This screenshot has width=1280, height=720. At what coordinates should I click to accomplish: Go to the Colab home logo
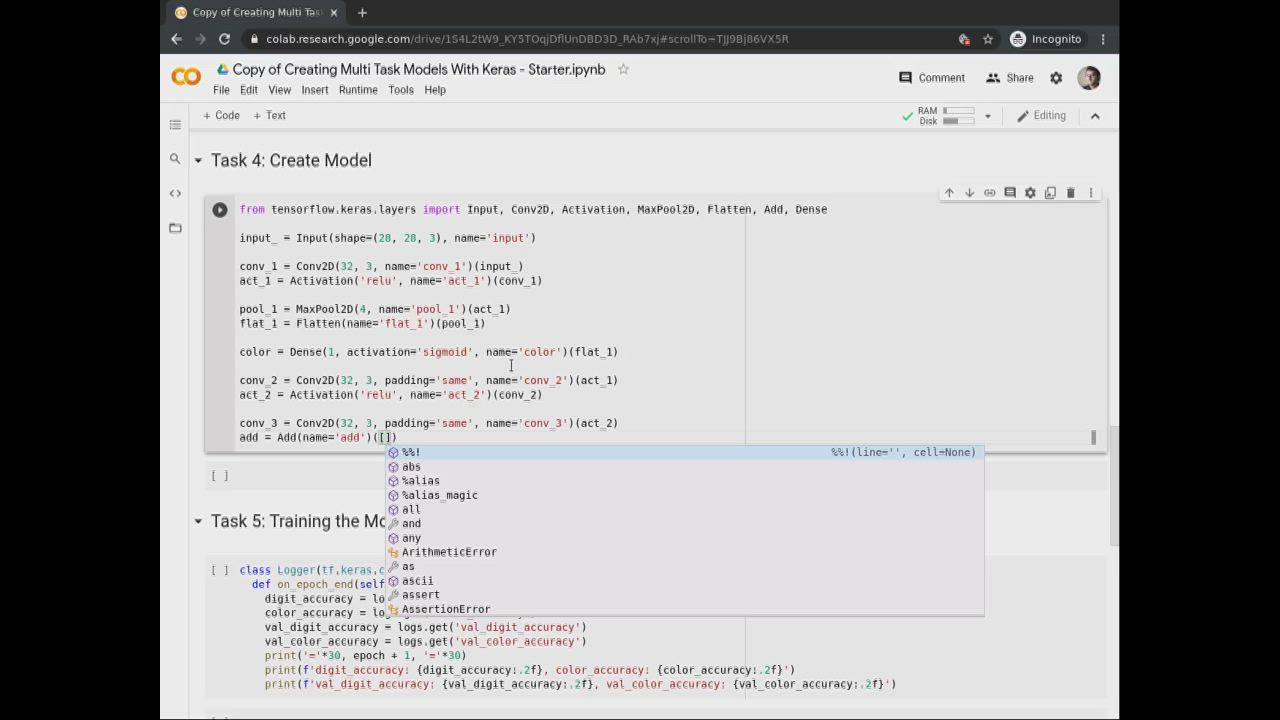click(186, 77)
